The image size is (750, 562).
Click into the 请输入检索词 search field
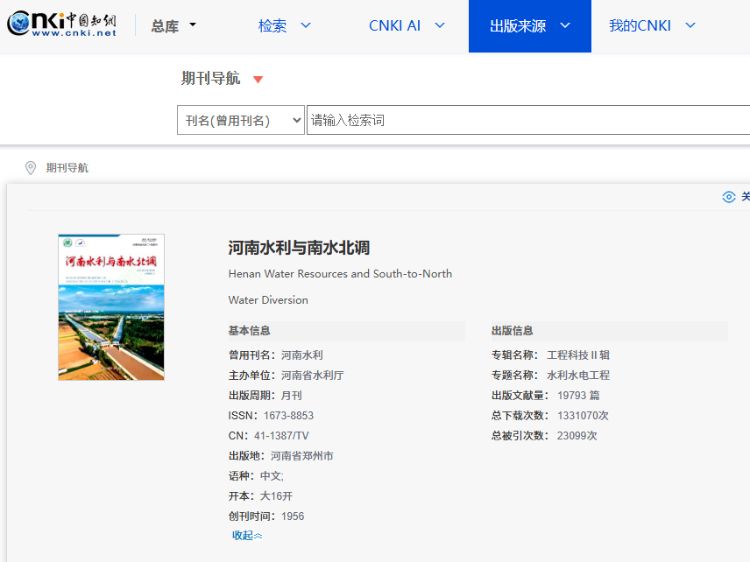coord(528,120)
